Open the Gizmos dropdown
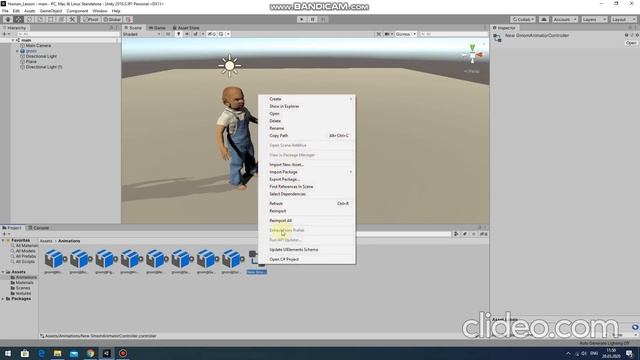 pos(406,34)
